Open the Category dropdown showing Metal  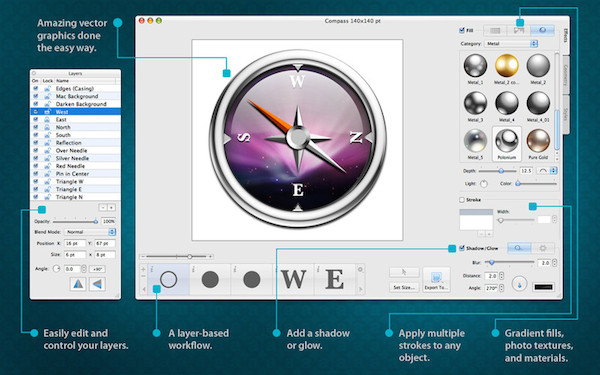(x=511, y=44)
